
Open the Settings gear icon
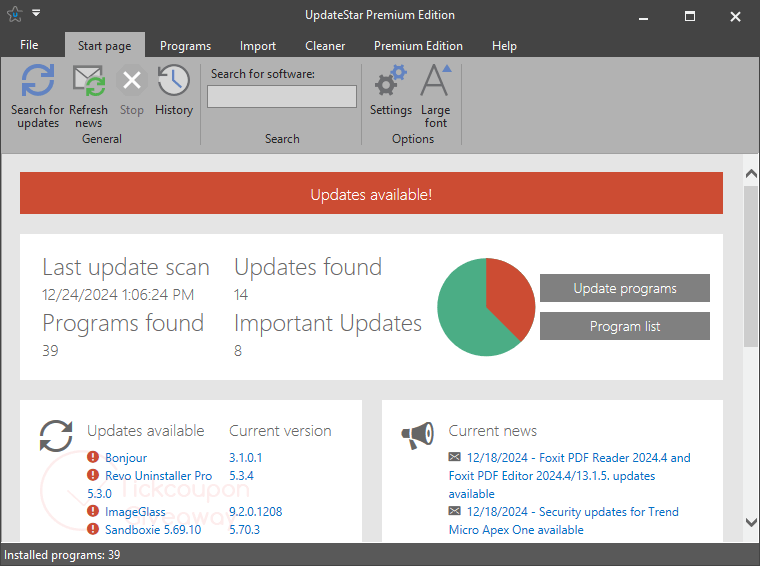[x=391, y=80]
